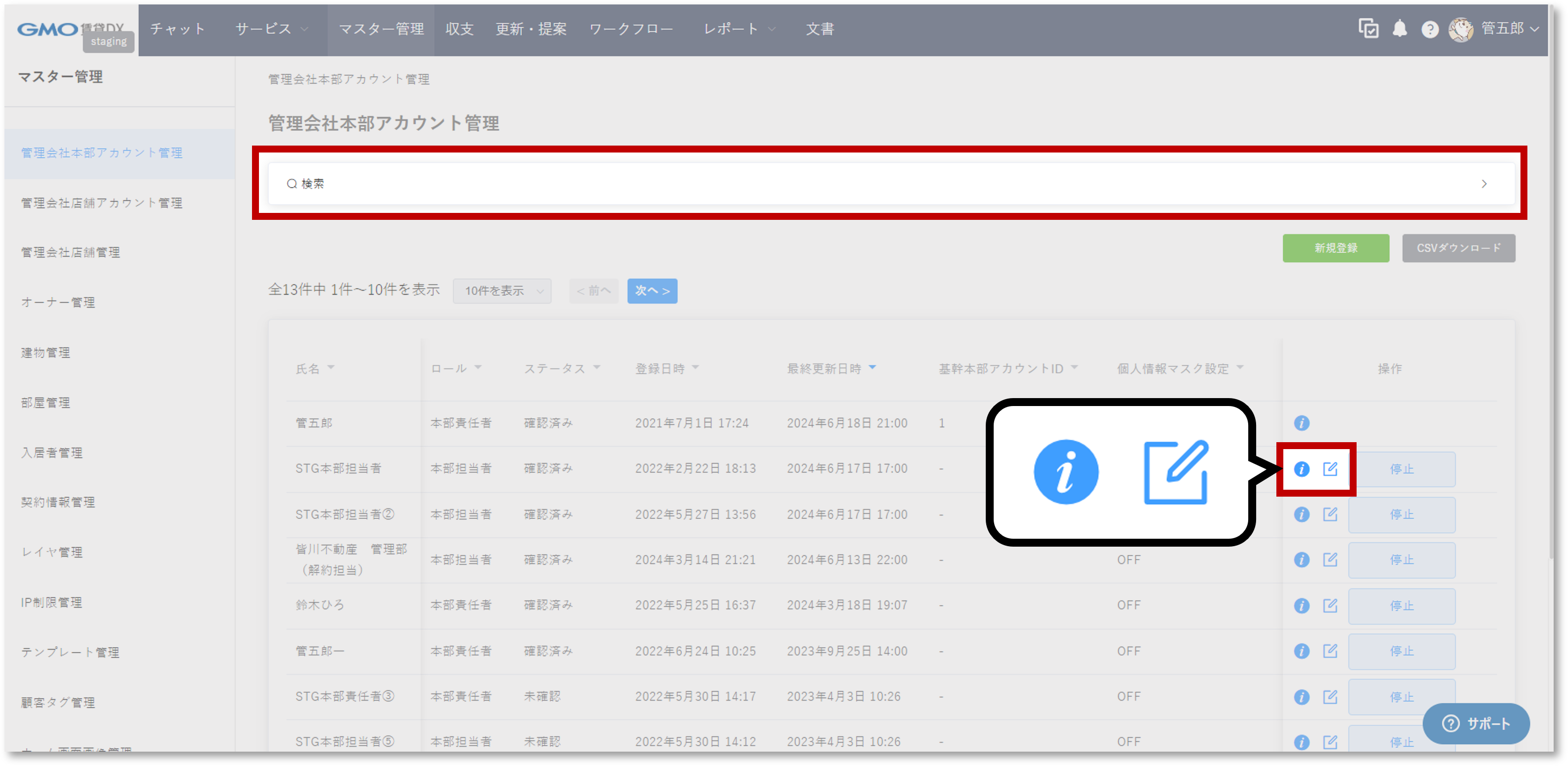Click the CSVダウンロード button
The height and width of the screenshot is (766, 1568).
pyautogui.click(x=1459, y=248)
